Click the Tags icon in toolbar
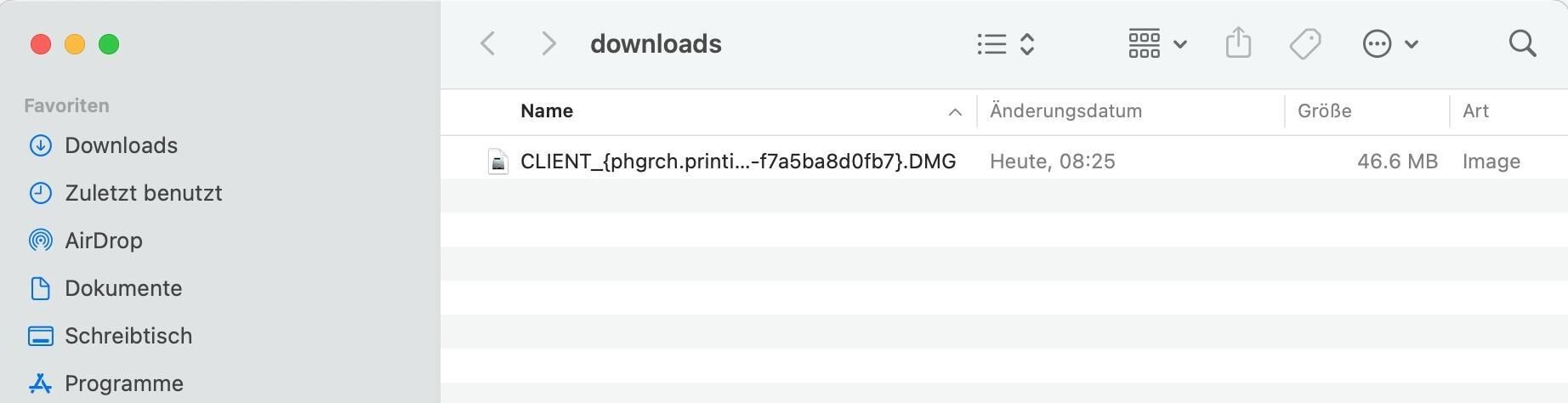 [1305, 43]
